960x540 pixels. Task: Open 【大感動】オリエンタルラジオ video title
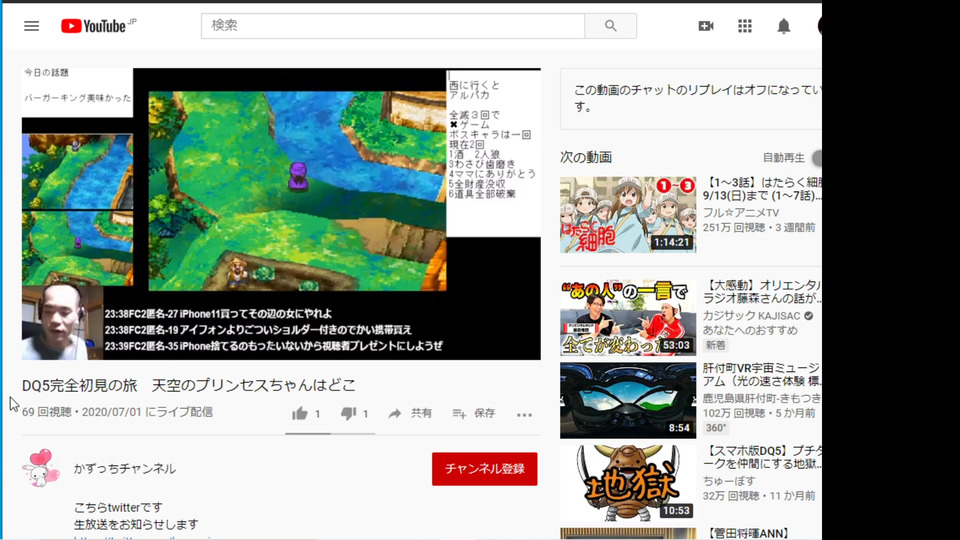click(762, 292)
